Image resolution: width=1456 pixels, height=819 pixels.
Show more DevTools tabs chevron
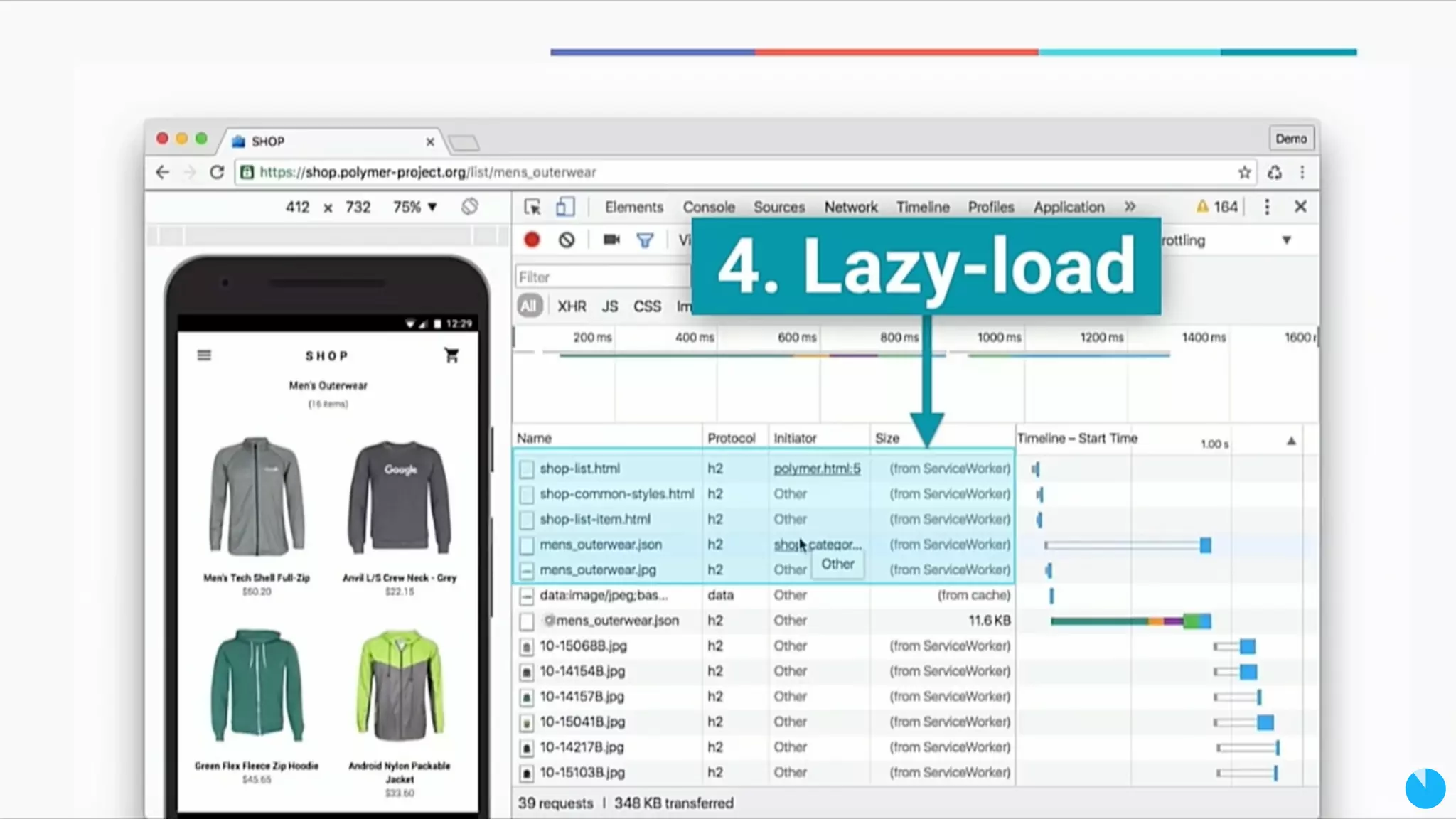(x=1130, y=207)
